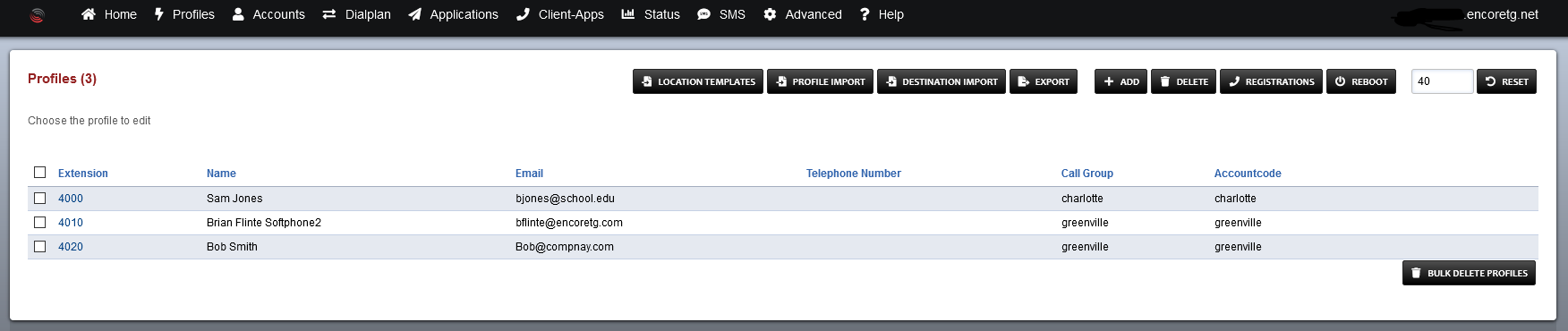The height and width of the screenshot is (331, 1568).
Task: Open Location Templates
Action: pyautogui.click(x=698, y=81)
